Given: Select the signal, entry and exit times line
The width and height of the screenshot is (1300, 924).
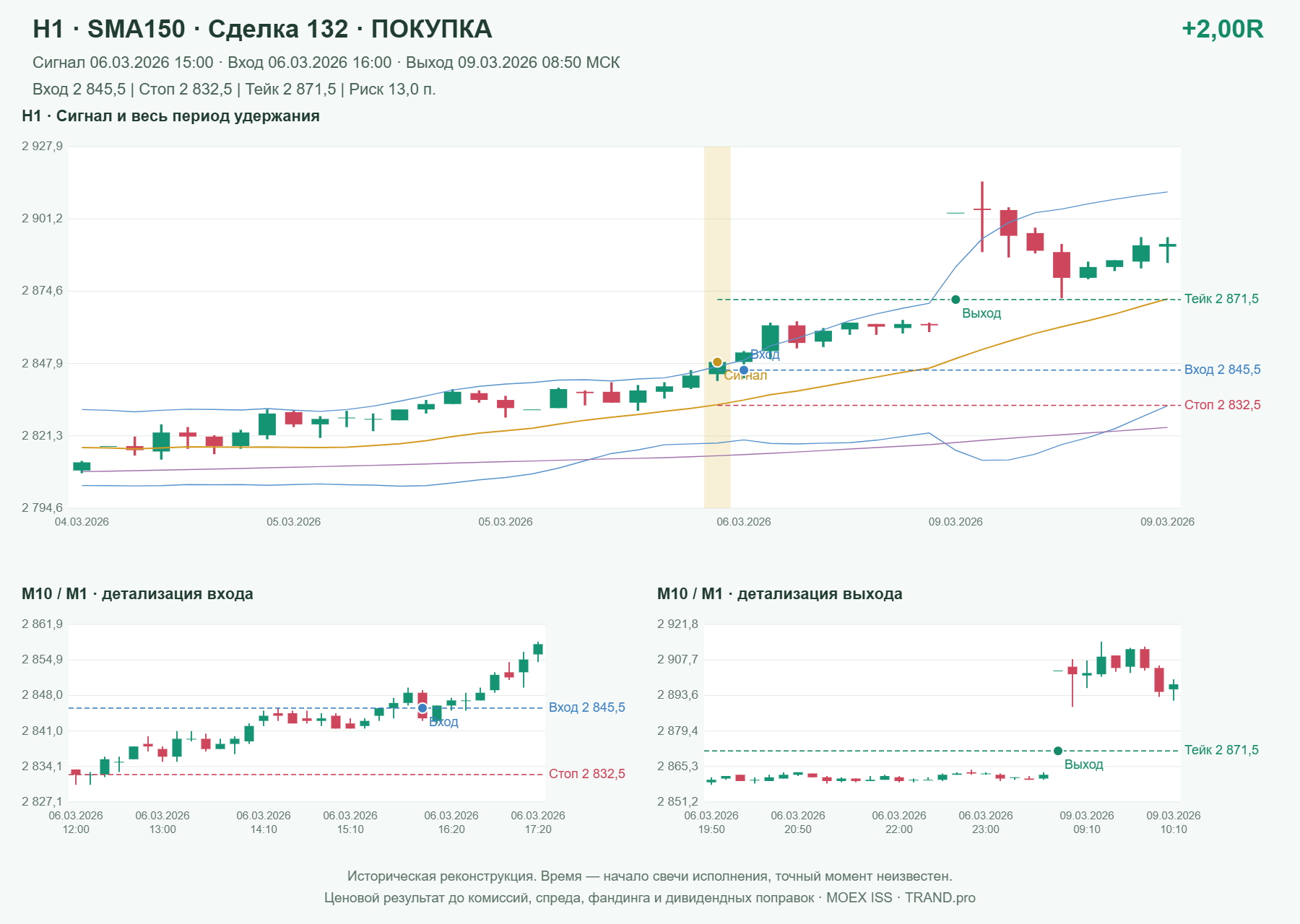Looking at the screenshot, I should click(x=326, y=63).
